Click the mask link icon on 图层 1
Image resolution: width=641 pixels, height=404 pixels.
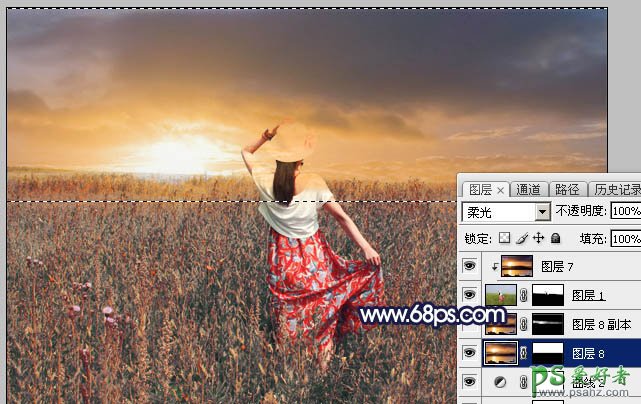(x=523, y=296)
